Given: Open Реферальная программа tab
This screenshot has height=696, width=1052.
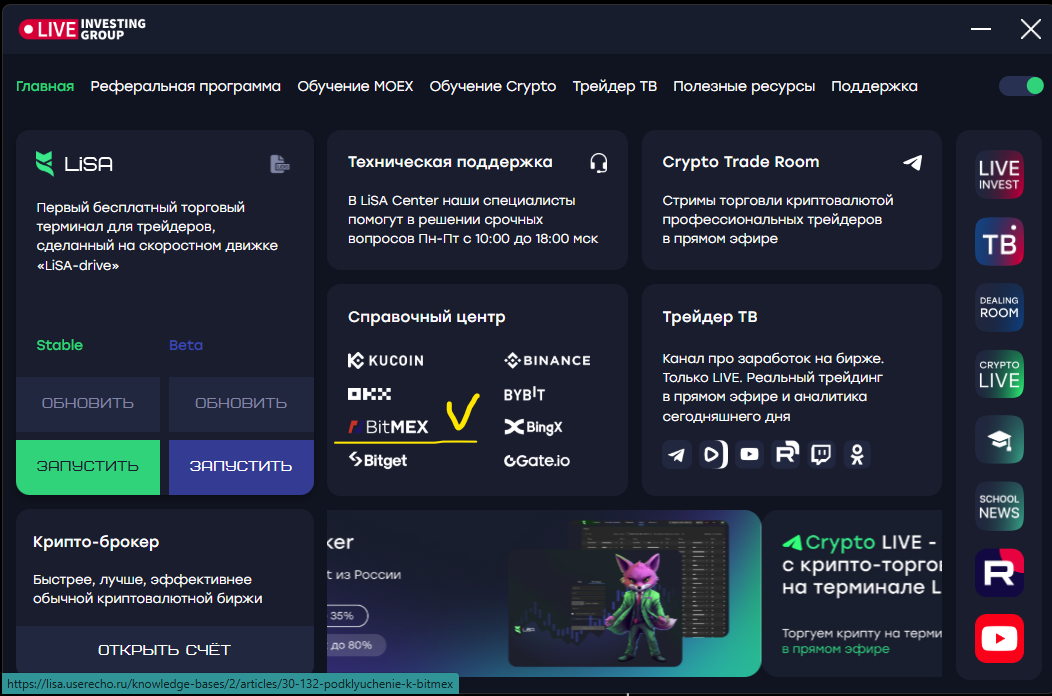Looking at the screenshot, I should [x=186, y=87].
